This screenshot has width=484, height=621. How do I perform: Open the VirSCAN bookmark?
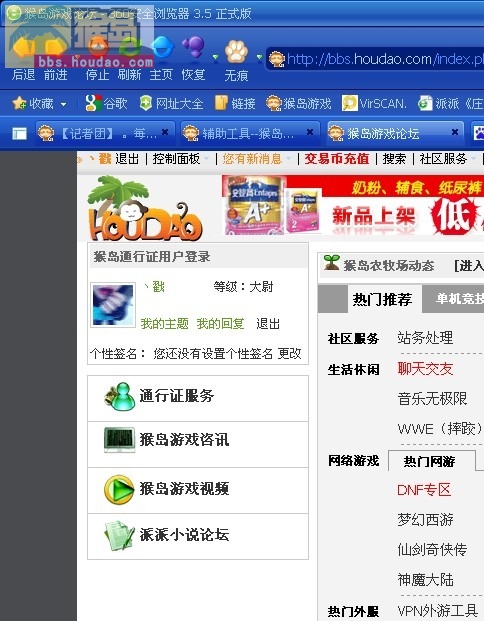pyautogui.click(x=374, y=103)
